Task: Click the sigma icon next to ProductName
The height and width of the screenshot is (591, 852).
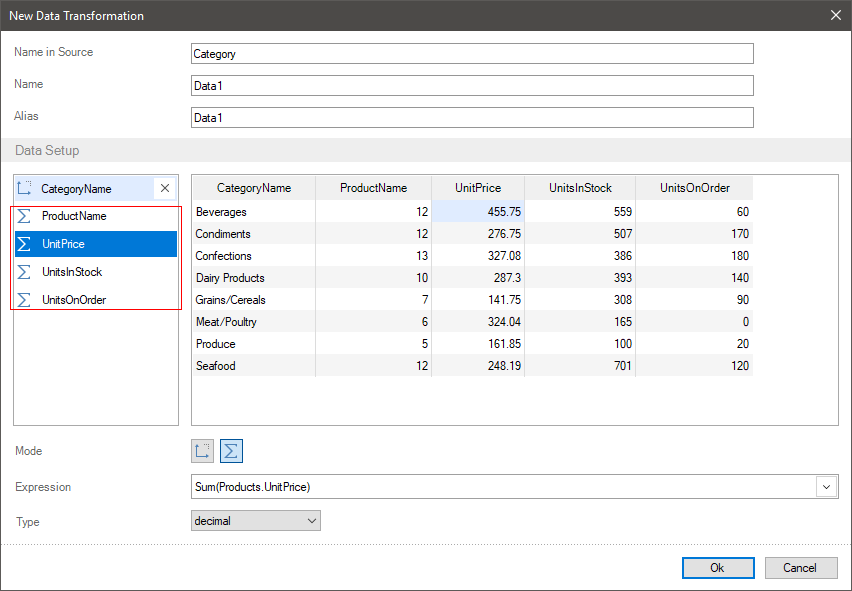Action: [x=25, y=216]
